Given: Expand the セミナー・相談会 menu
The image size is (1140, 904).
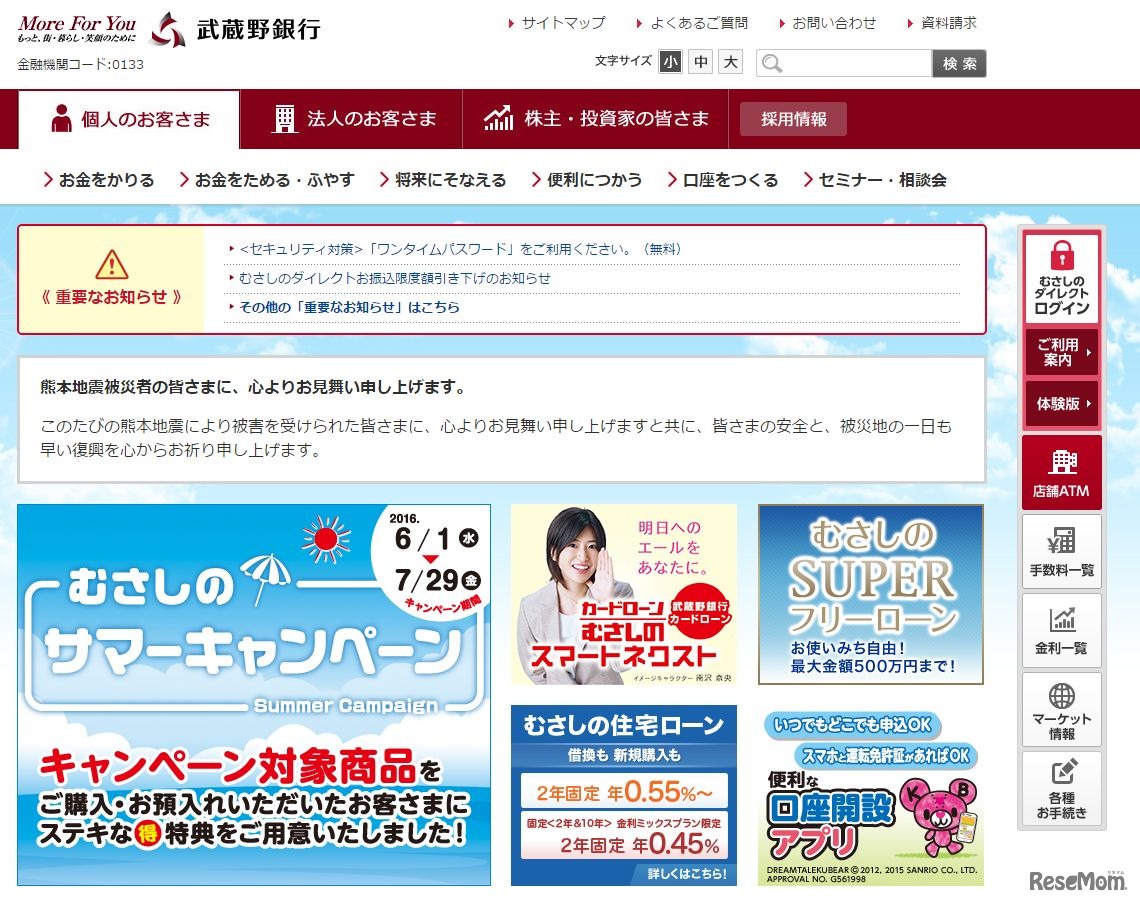Looking at the screenshot, I should [x=875, y=180].
